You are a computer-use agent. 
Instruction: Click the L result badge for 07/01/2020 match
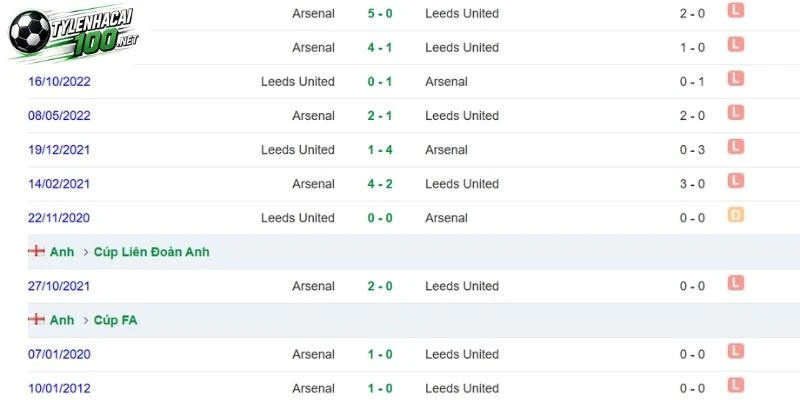(x=736, y=351)
